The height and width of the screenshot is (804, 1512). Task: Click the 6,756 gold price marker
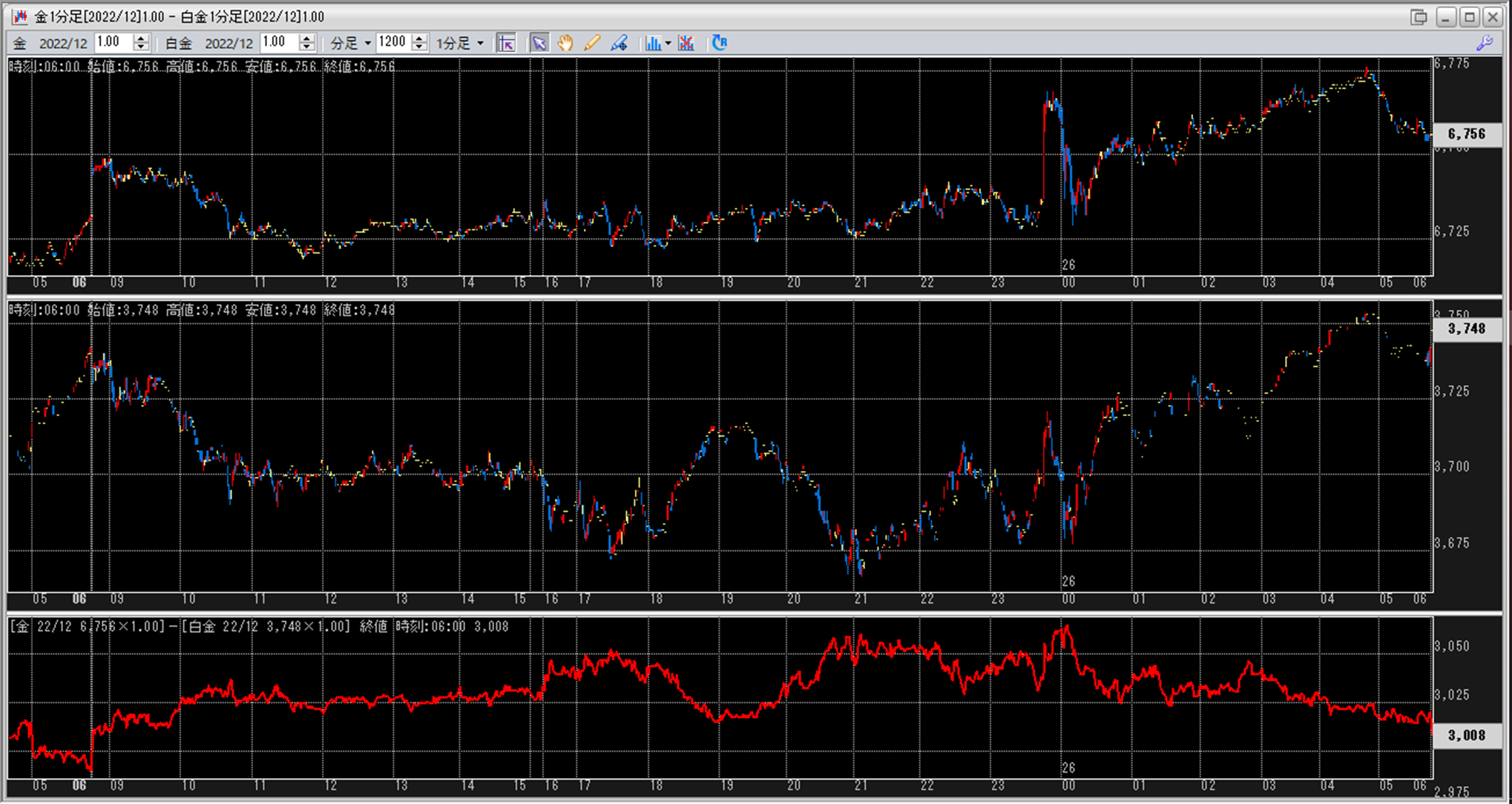tap(1466, 134)
